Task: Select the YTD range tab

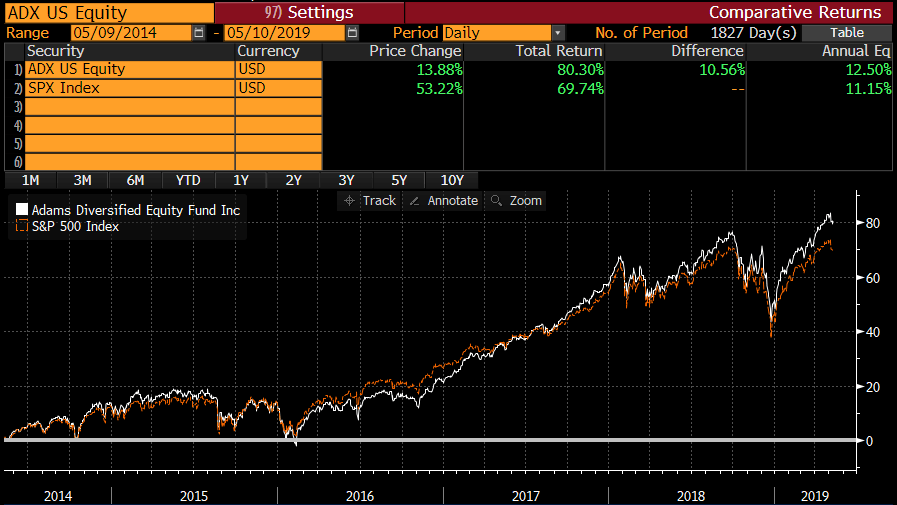Action: click(x=188, y=180)
